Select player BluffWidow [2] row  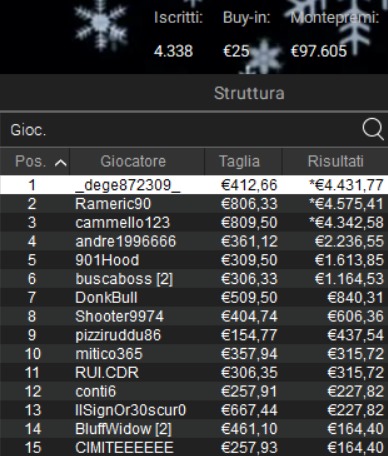coord(194,429)
